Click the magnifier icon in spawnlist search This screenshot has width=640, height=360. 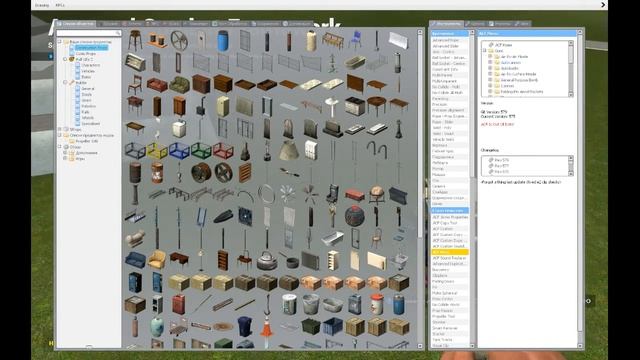(118, 33)
